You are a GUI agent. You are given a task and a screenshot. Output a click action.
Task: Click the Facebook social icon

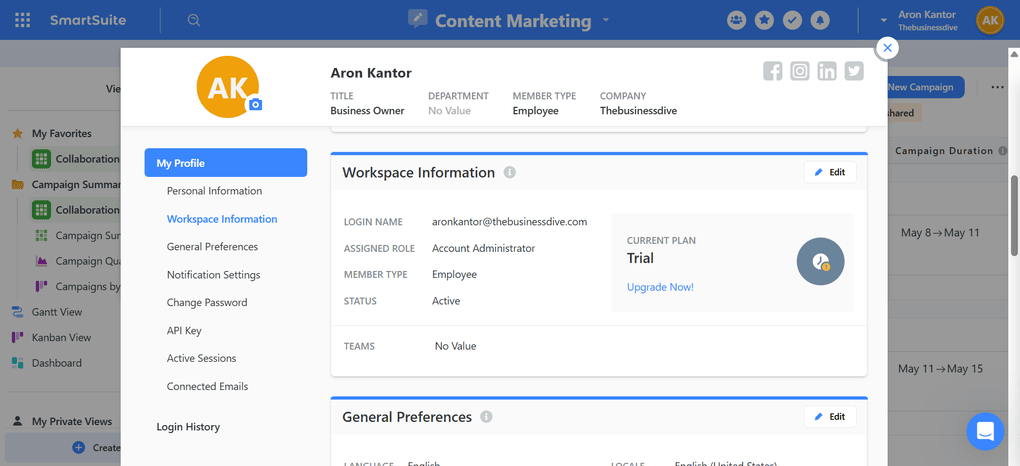772,71
